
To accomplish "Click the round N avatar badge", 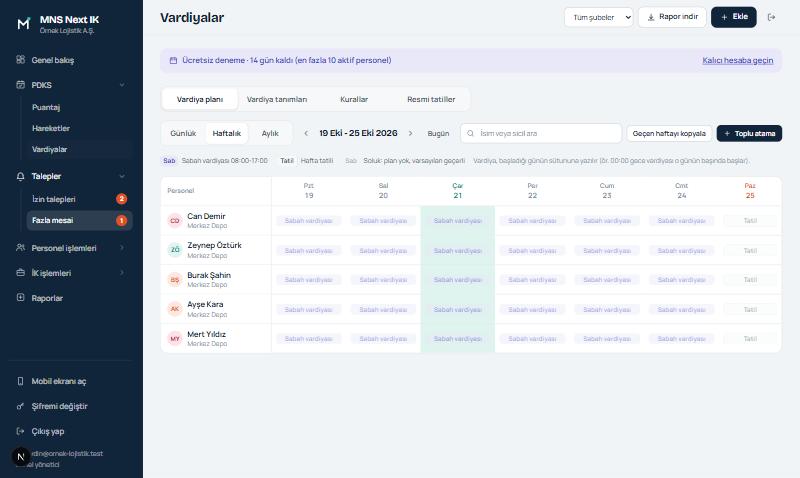I will pyautogui.click(x=21, y=457).
